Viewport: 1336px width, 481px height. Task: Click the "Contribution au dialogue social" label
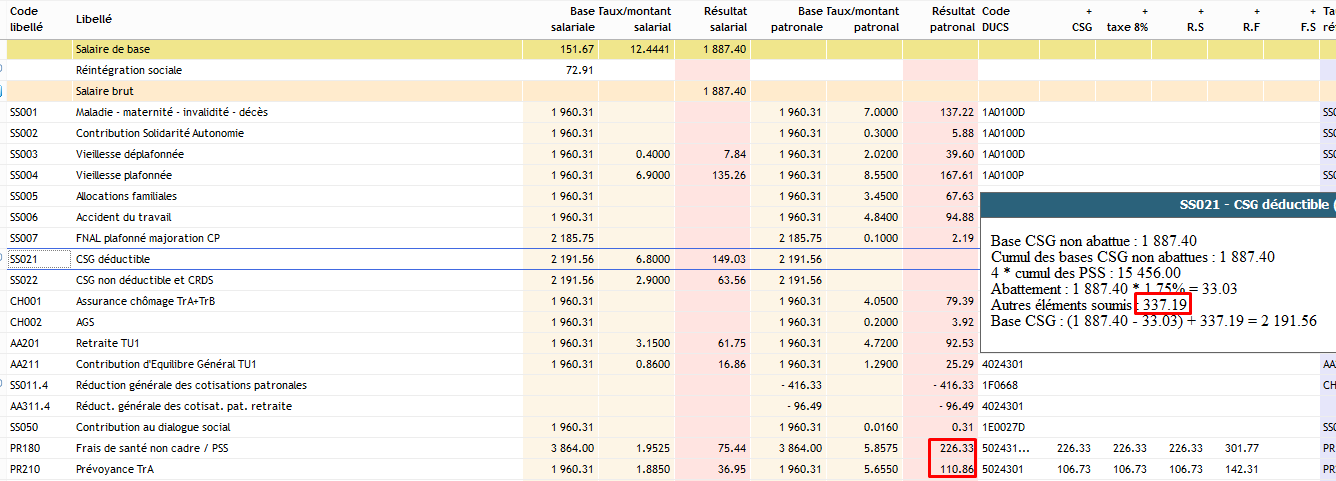[x=153, y=427]
